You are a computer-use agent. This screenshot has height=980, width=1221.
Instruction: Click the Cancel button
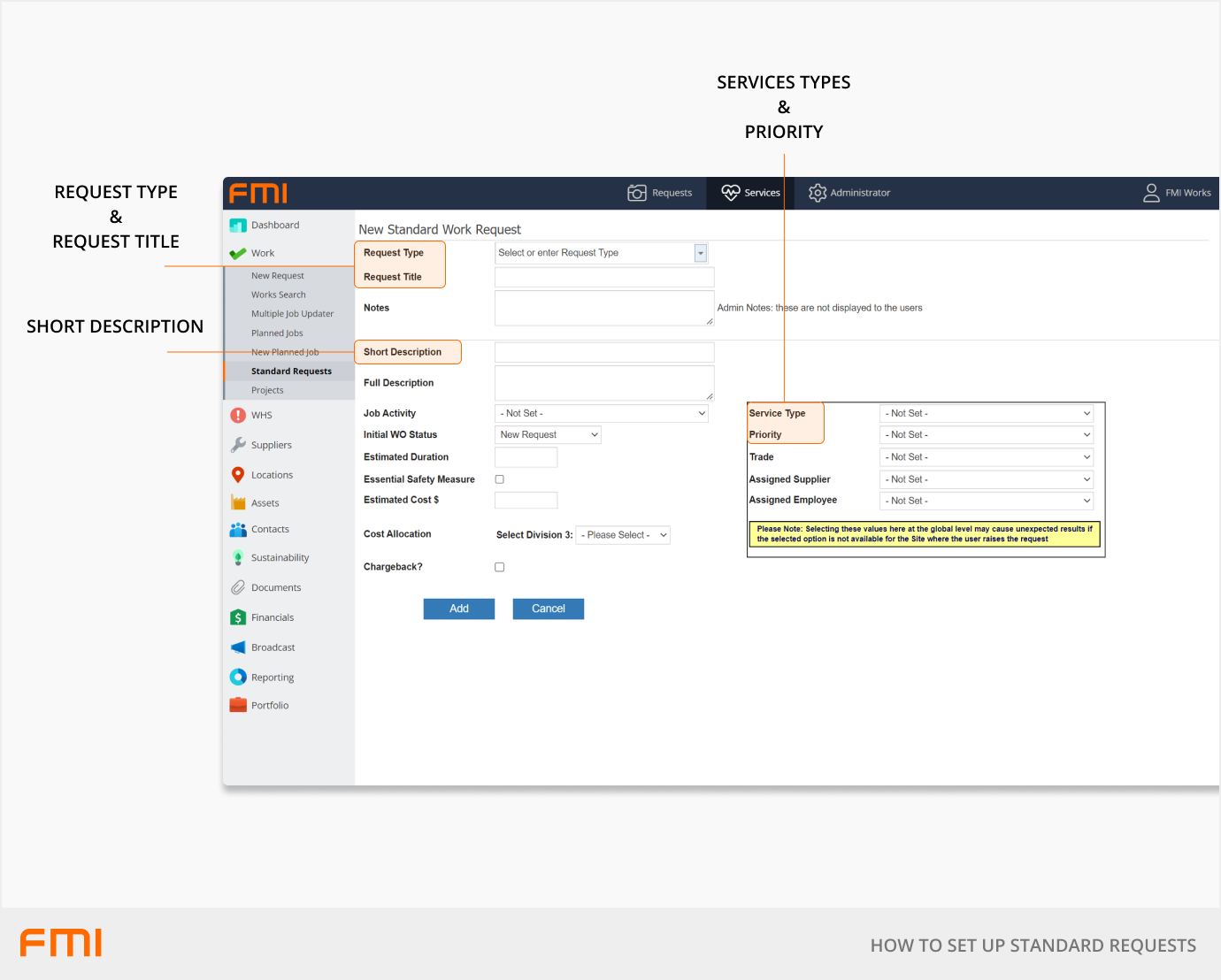click(549, 609)
